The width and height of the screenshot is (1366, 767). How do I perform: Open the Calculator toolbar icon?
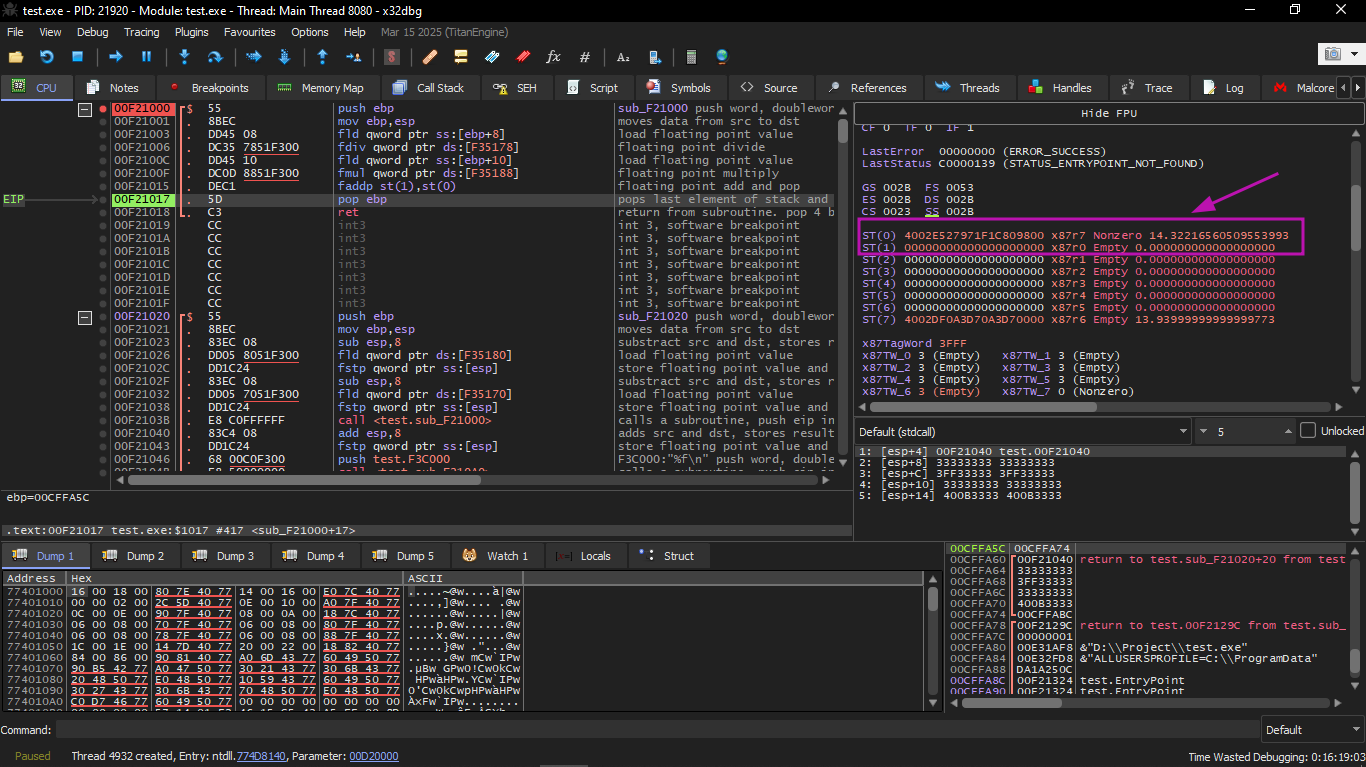[x=690, y=57]
